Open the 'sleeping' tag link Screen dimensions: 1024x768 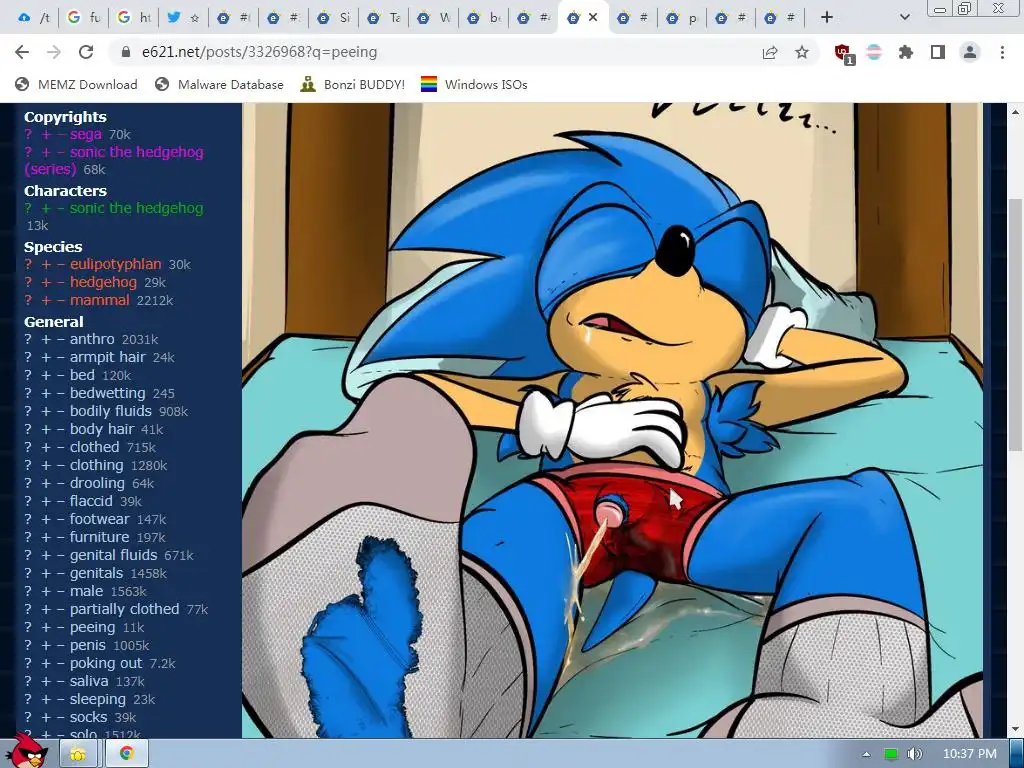coord(98,699)
